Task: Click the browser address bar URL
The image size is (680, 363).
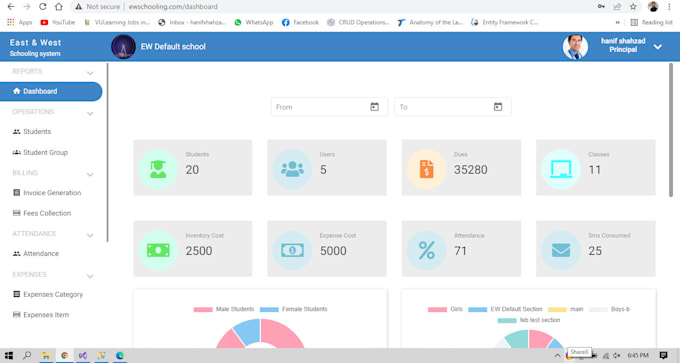Action: (x=173, y=7)
